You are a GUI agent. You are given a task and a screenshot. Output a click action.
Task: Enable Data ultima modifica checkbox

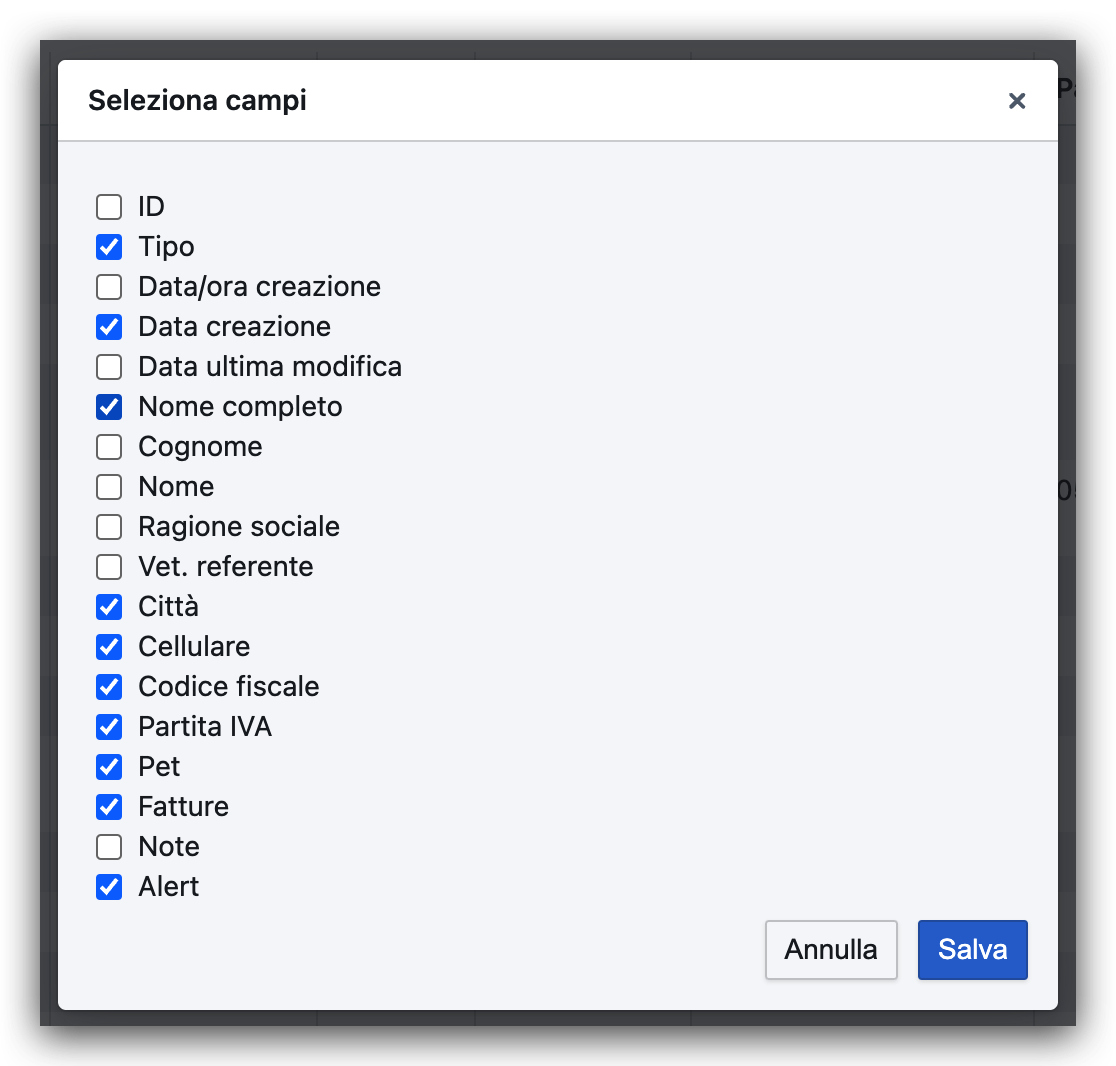[x=109, y=367]
